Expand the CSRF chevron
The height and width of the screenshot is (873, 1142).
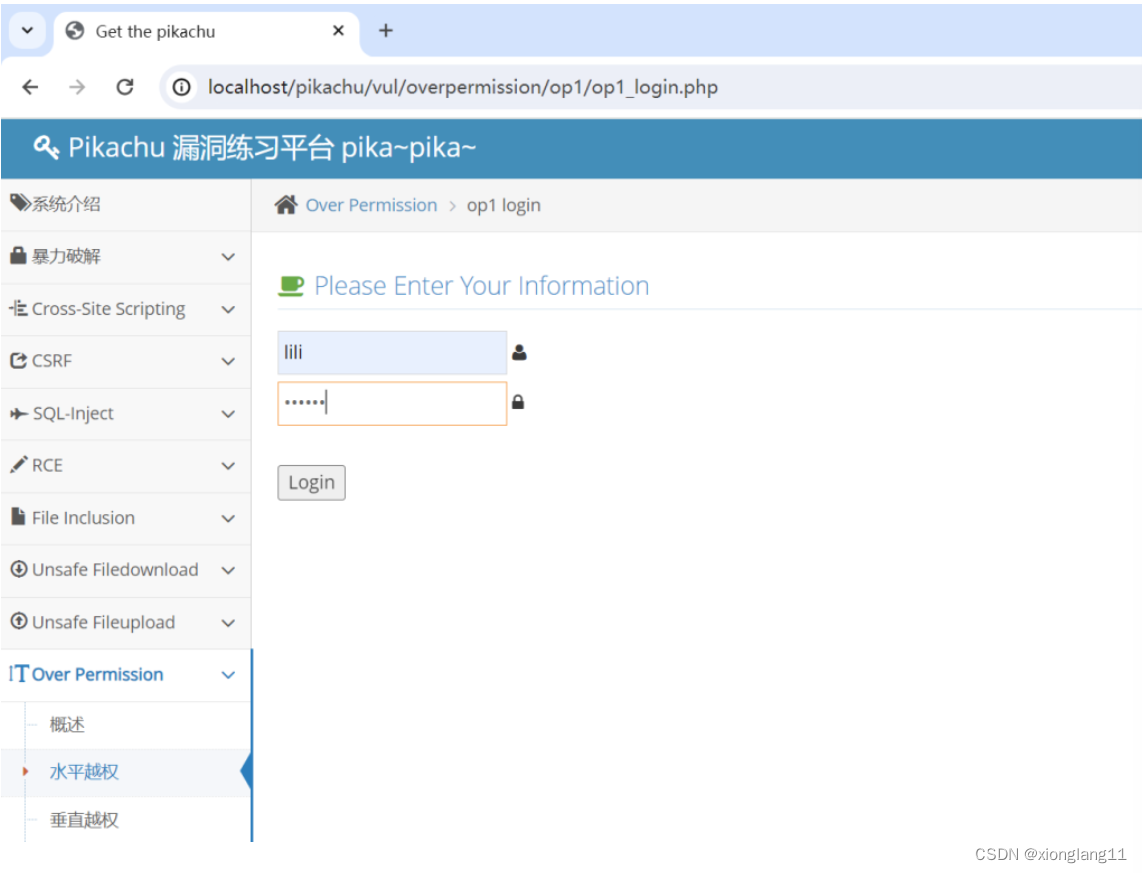(228, 362)
